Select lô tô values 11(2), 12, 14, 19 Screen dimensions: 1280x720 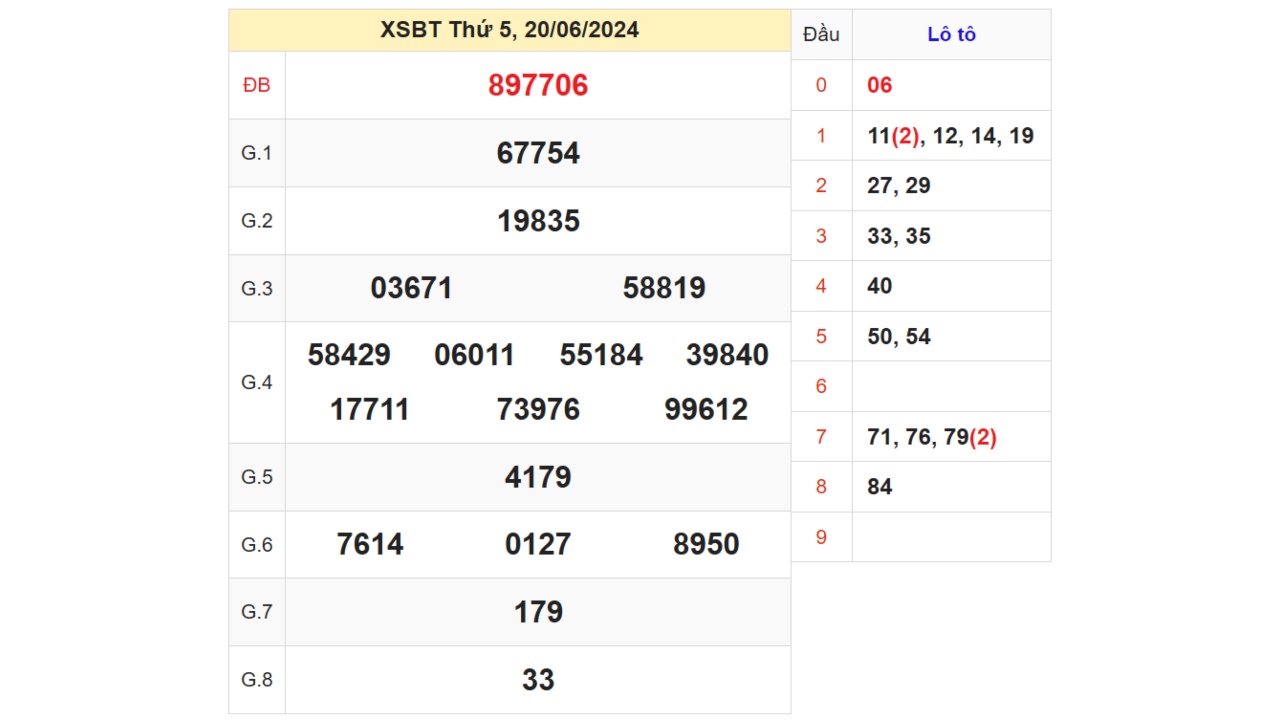[x=951, y=136]
